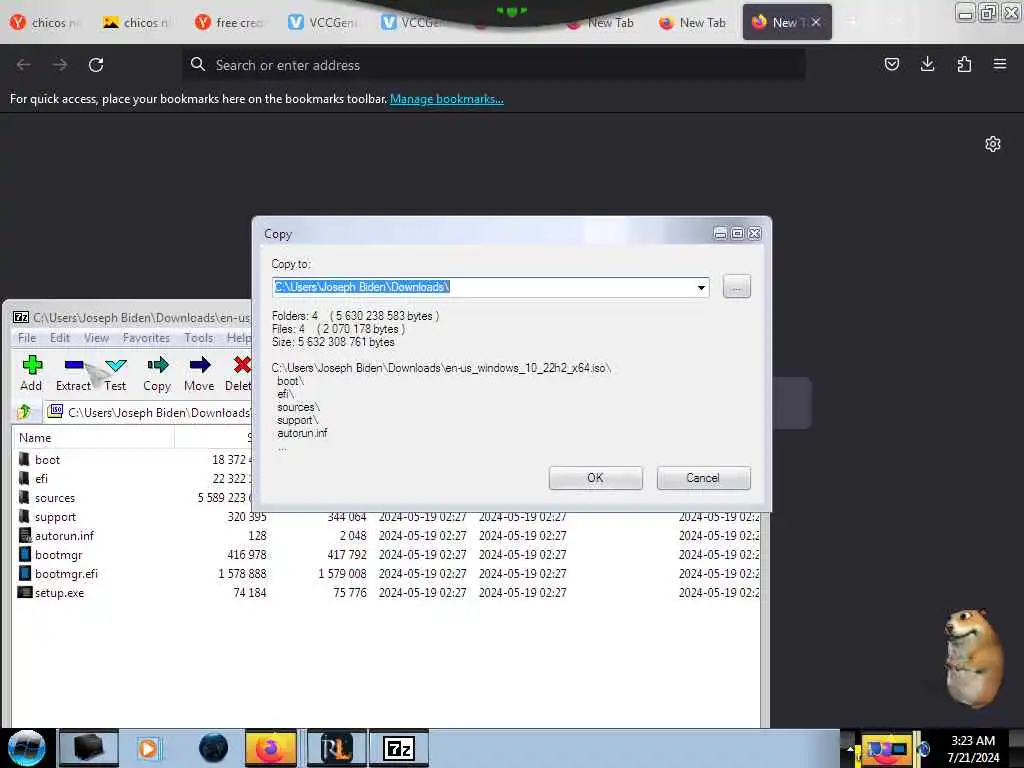
Task: Open the Firefox hamburger menu
Action: [1000, 64]
